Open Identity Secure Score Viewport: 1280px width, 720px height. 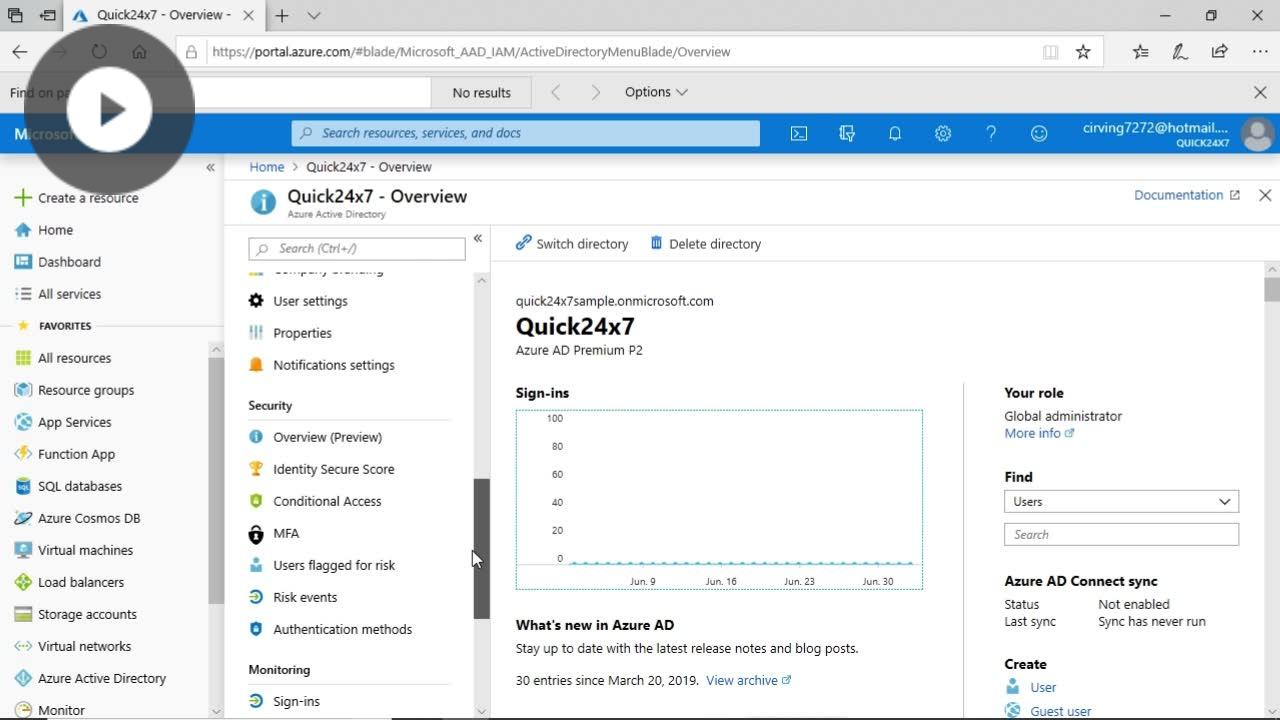coord(321,469)
